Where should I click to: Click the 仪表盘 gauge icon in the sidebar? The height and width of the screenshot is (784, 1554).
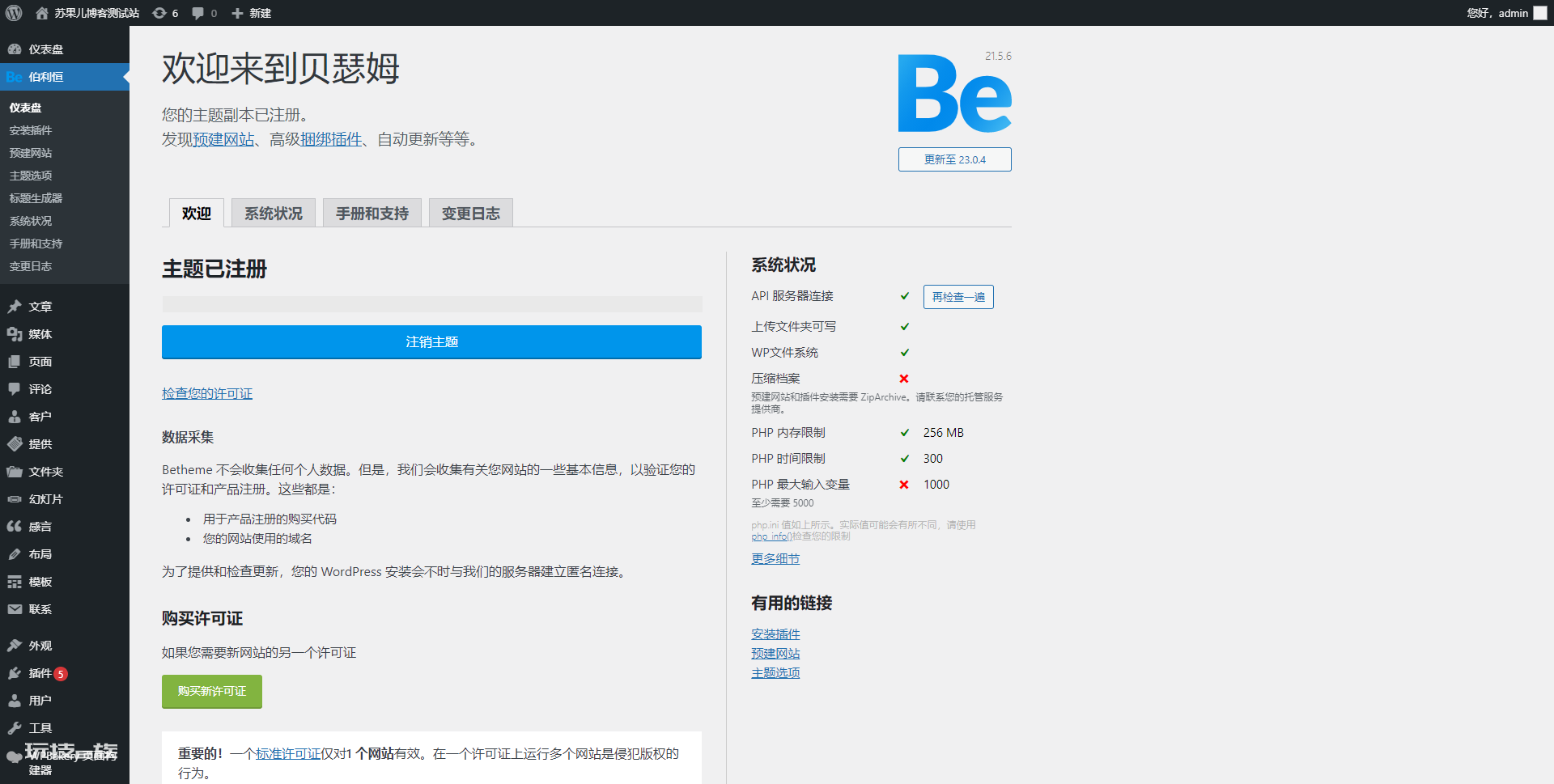[x=15, y=49]
